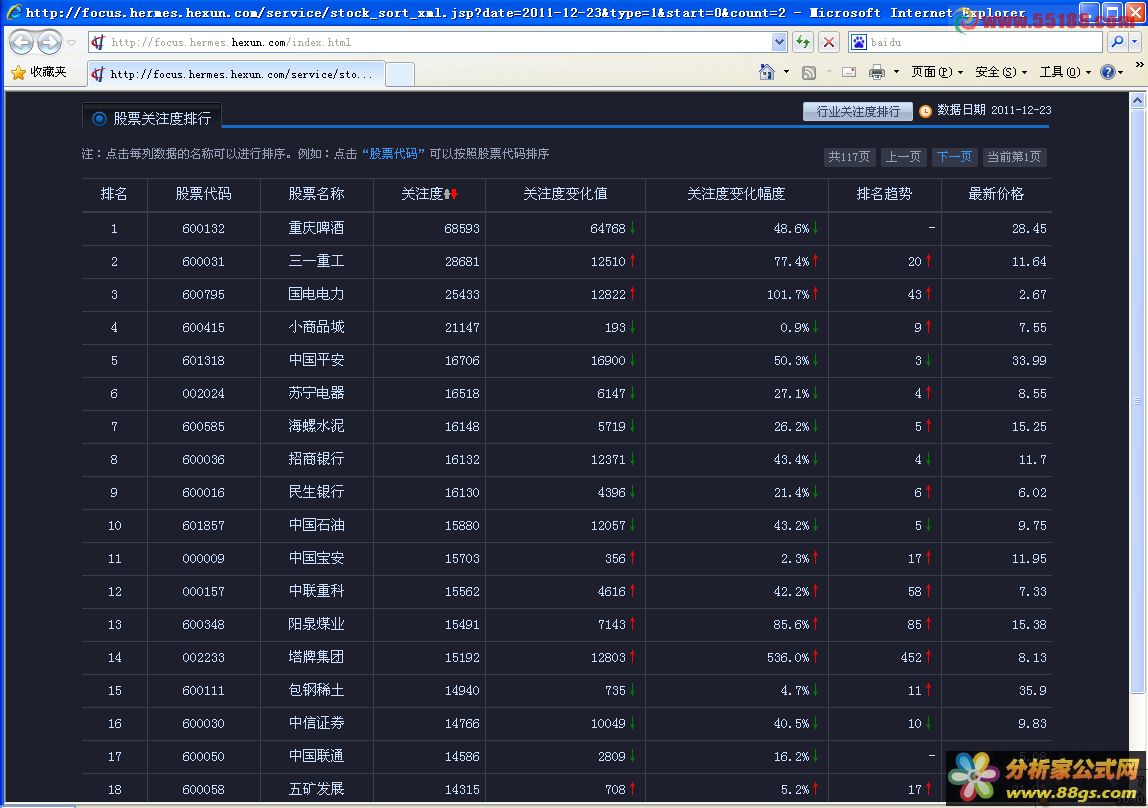This screenshot has height=808, width=1148.
Task: Click stock name 民生银行
Action: 316,491
